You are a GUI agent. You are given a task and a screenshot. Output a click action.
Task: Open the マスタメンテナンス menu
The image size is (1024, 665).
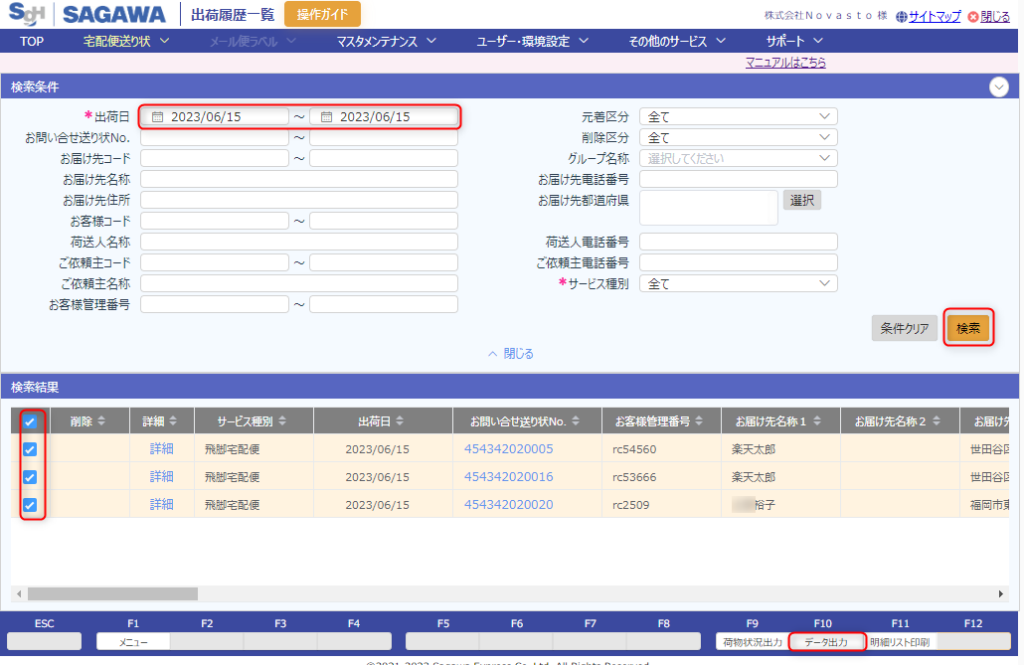pyautogui.click(x=386, y=41)
